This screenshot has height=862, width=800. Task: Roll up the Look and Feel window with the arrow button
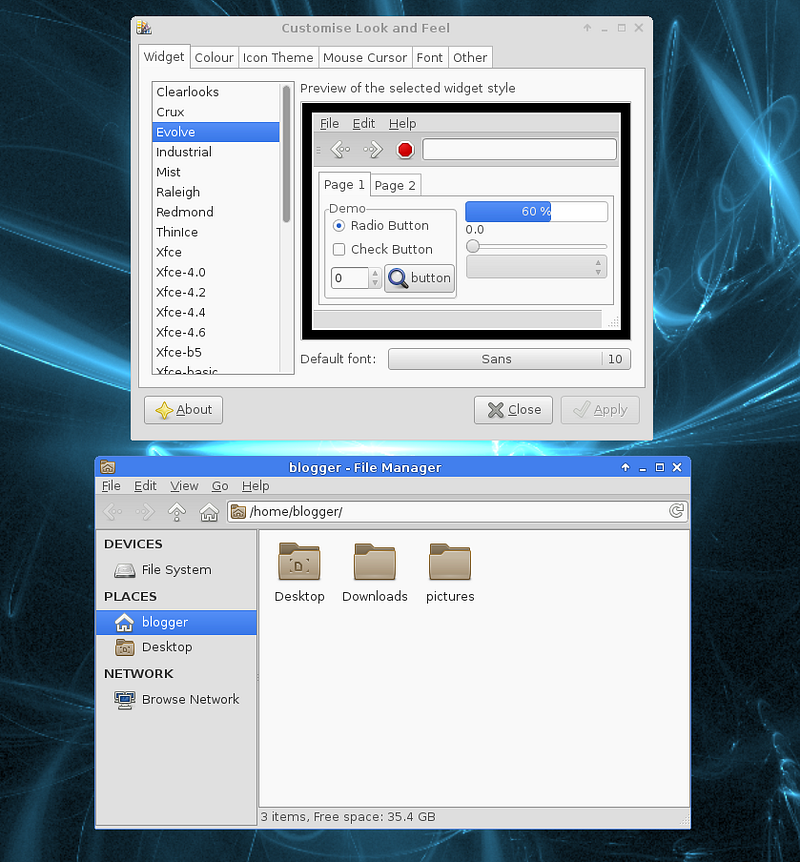pos(587,27)
